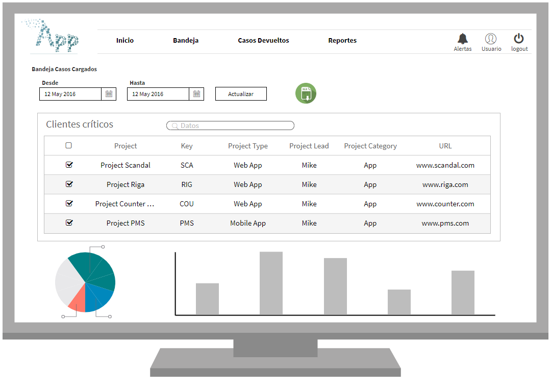This screenshot has width=551, height=377.
Task: Select the teal slice of pie chart
Action: click(x=97, y=270)
